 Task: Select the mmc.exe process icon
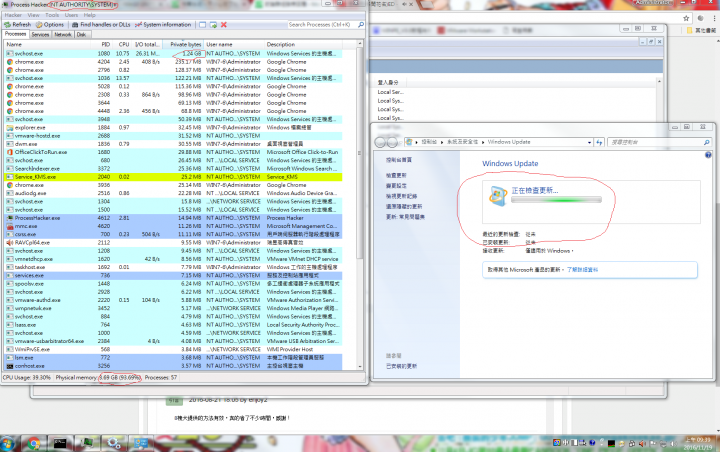[10, 226]
